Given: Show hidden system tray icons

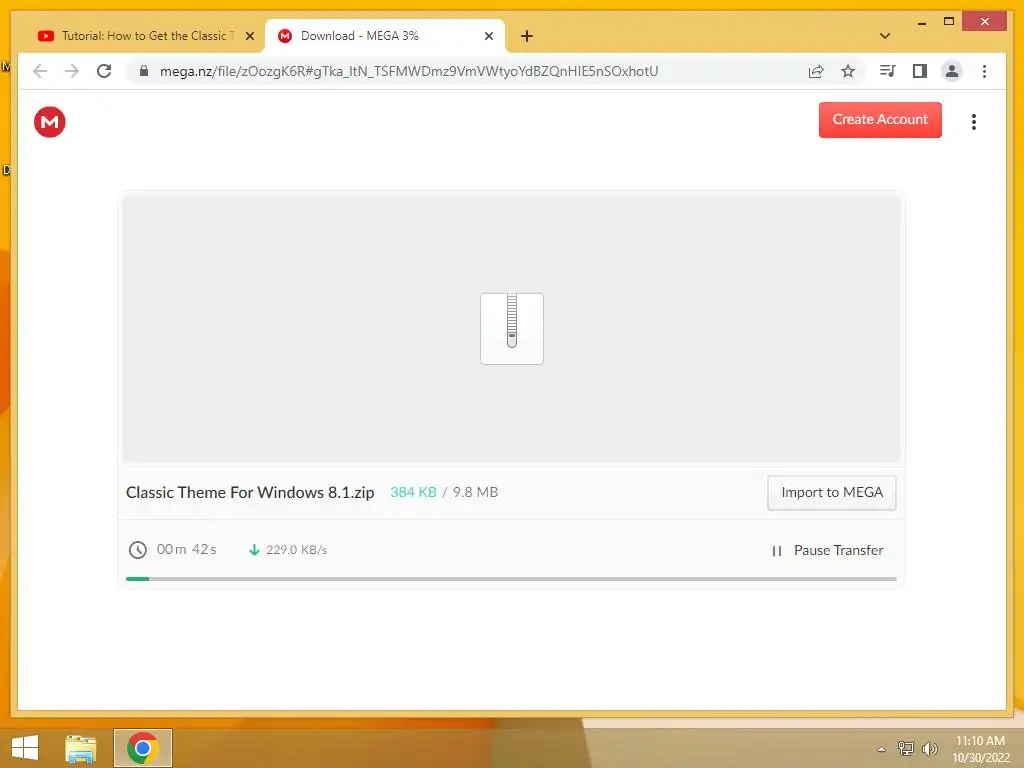Looking at the screenshot, I should [881, 749].
